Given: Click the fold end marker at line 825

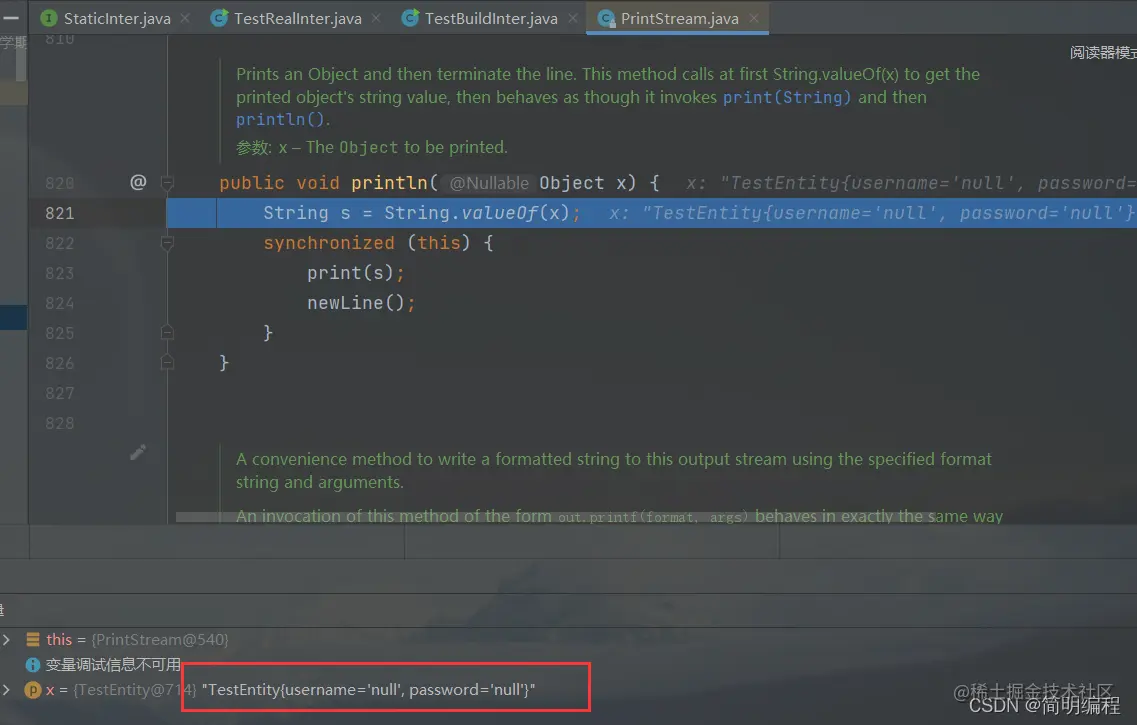Looking at the screenshot, I should 167,333.
